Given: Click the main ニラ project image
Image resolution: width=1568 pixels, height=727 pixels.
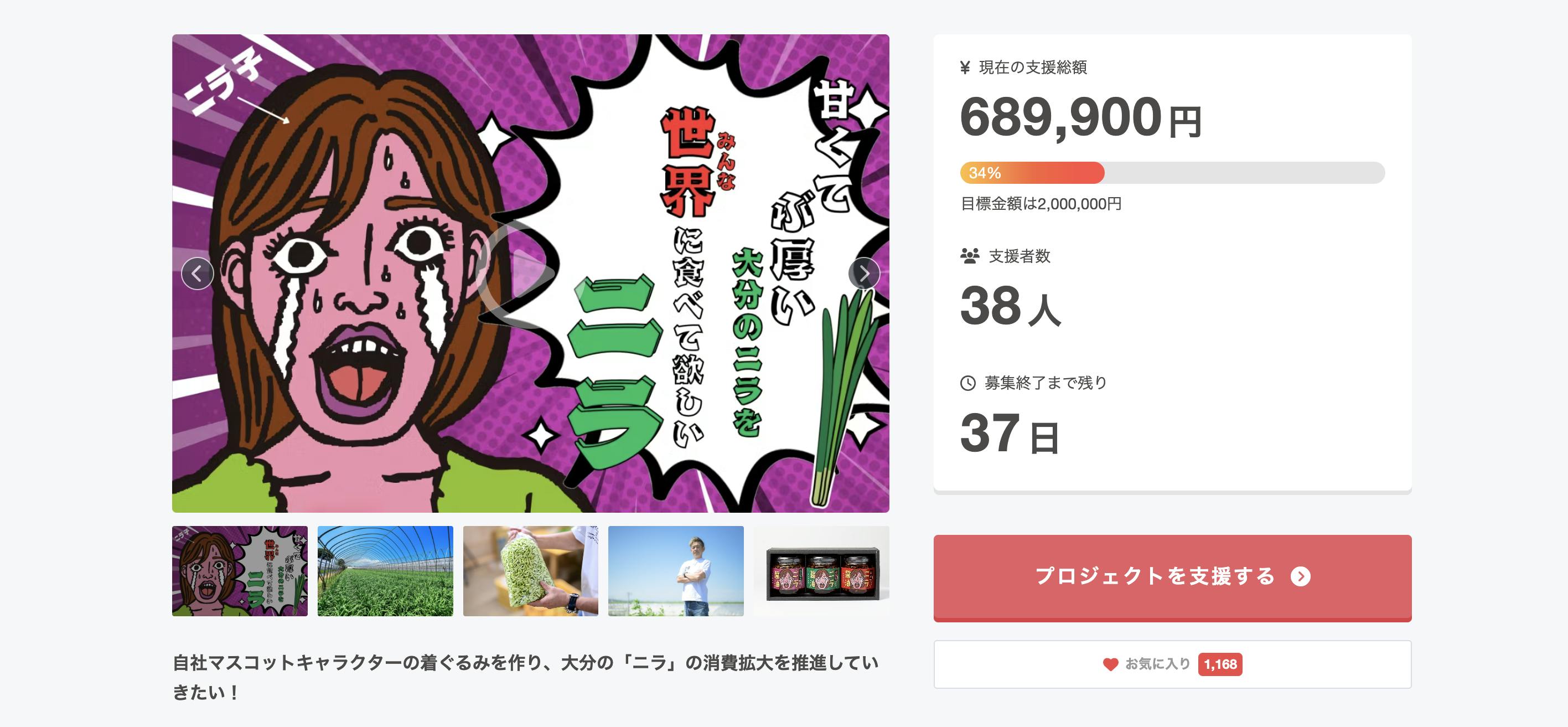Looking at the screenshot, I should point(531,274).
